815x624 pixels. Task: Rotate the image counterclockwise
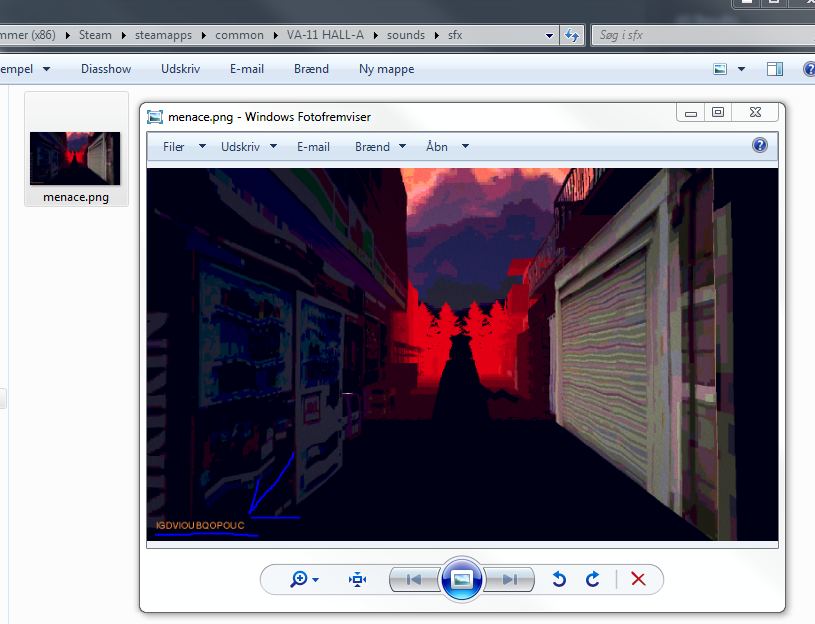(x=559, y=579)
